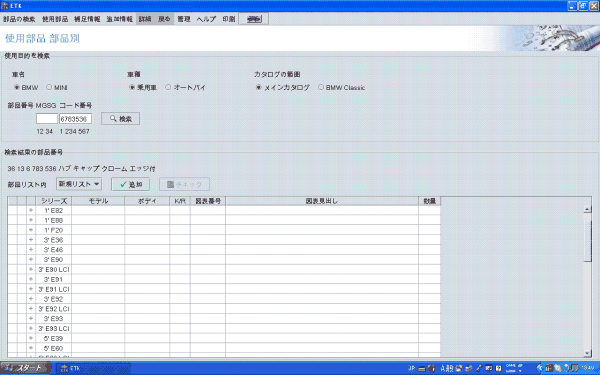Click the car icon toolbar button

254,19
